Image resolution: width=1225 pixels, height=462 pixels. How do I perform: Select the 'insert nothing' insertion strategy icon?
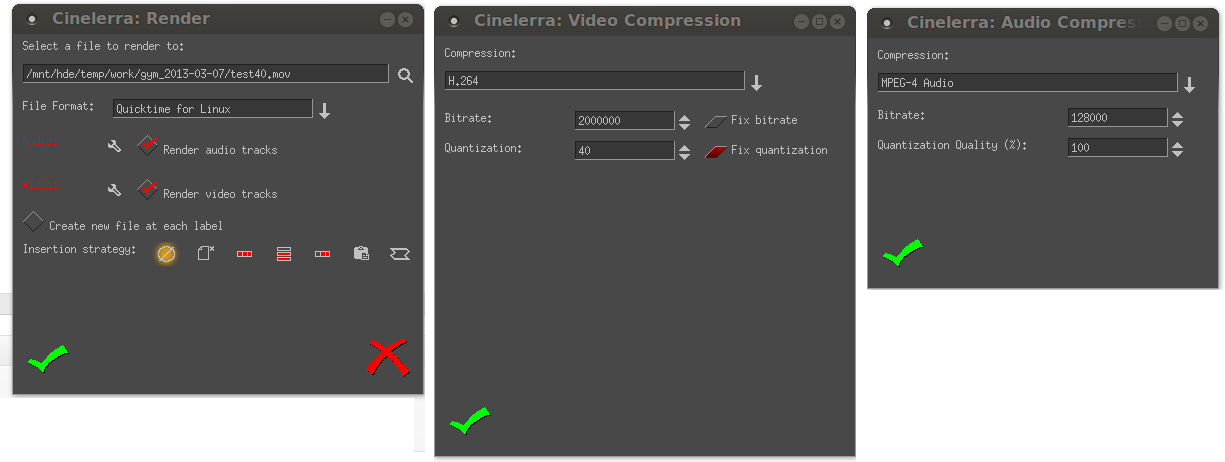tap(166, 254)
